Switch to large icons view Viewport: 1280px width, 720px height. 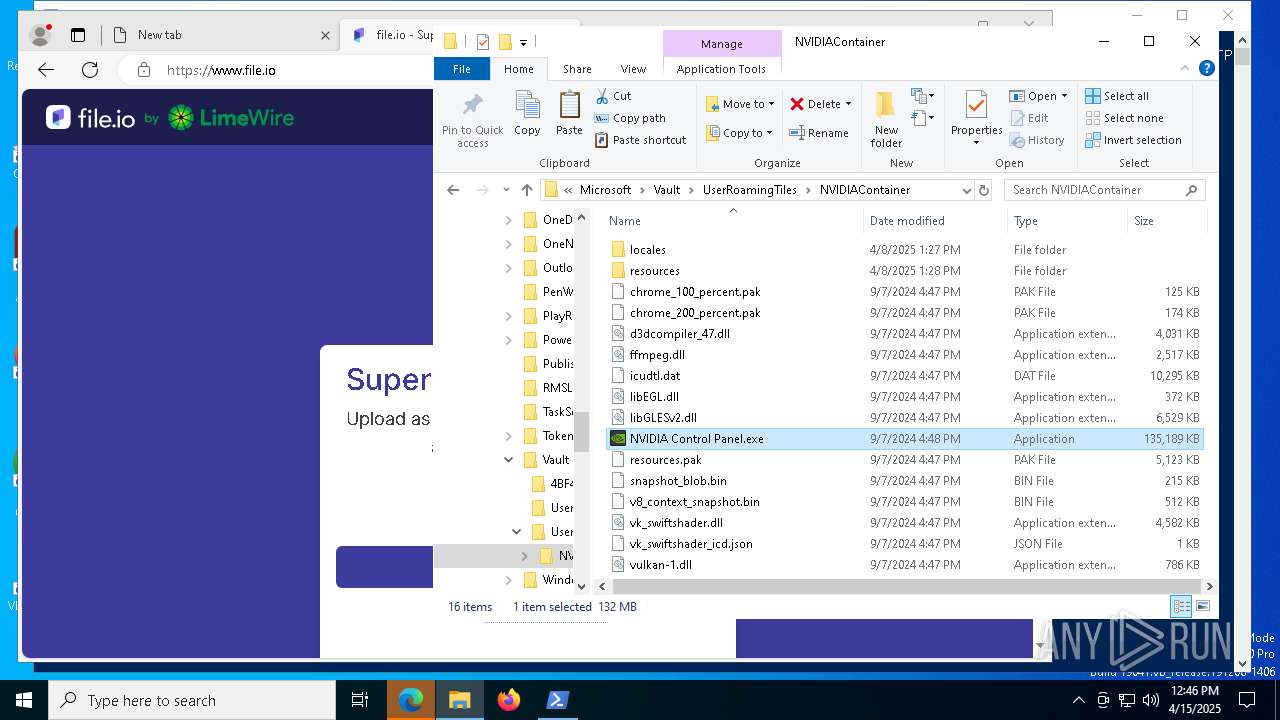[1203, 607]
